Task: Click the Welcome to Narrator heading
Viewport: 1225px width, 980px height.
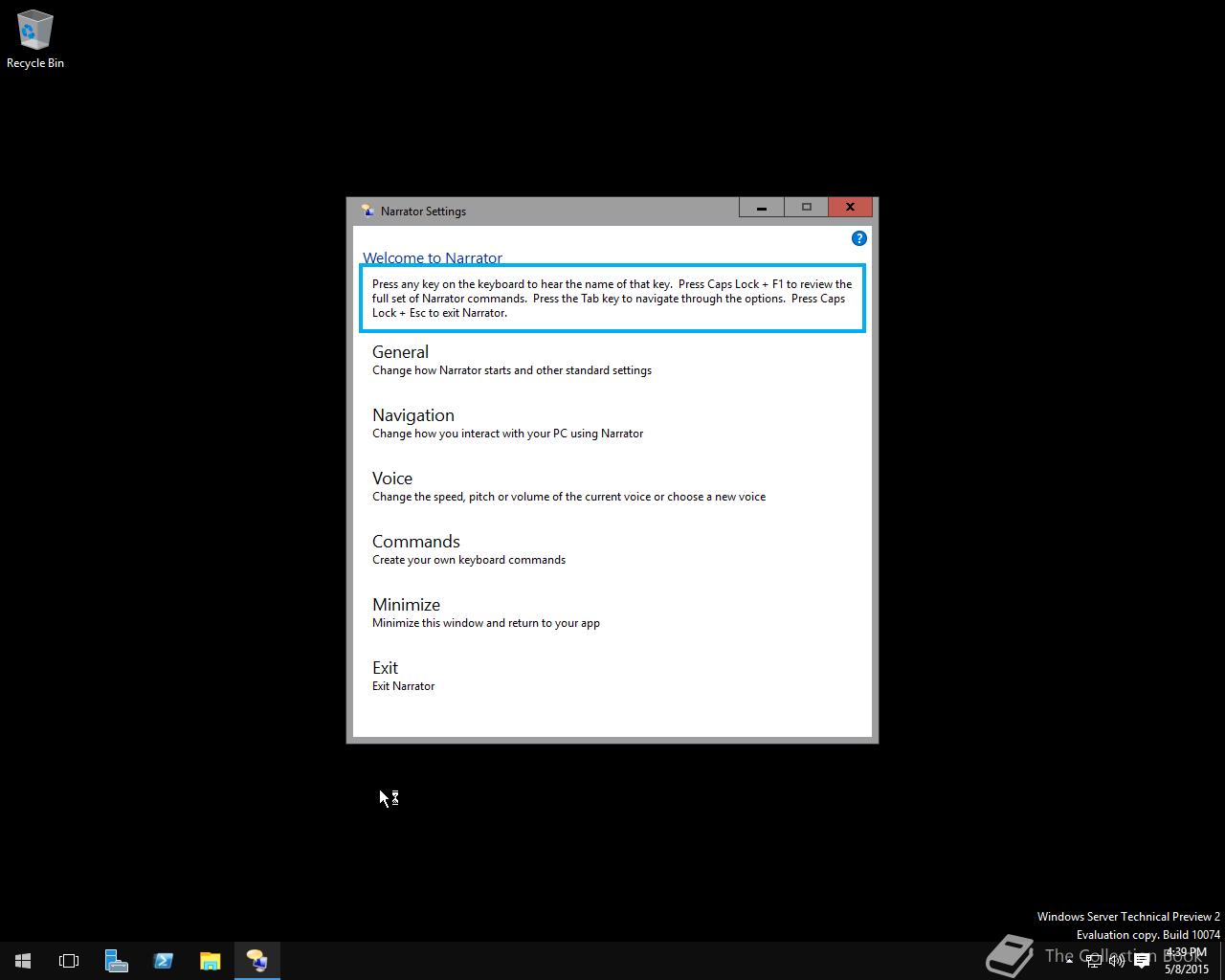Action: tap(433, 257)
